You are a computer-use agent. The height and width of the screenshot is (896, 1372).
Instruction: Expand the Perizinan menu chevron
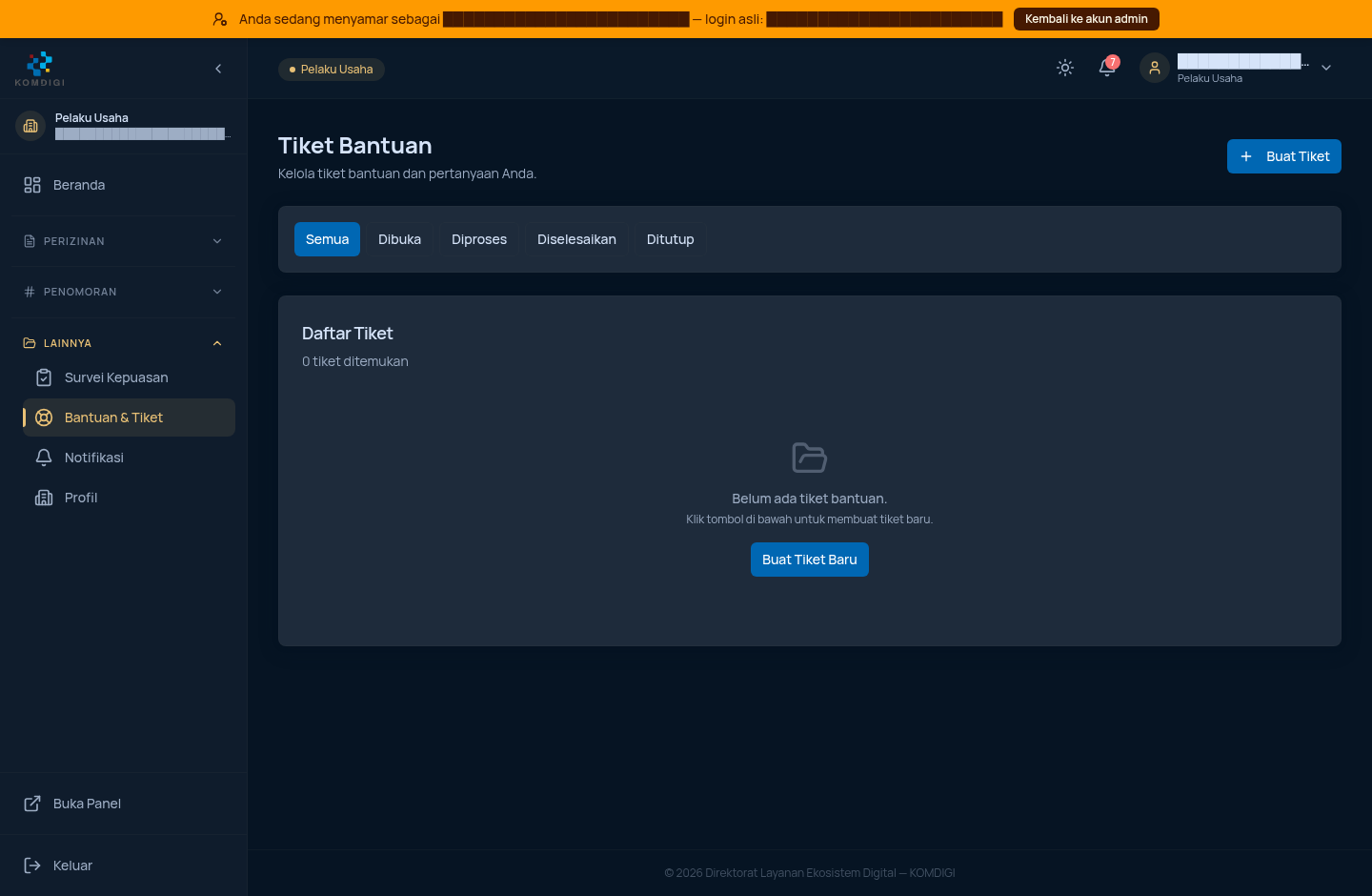click(x=217, y=241)
